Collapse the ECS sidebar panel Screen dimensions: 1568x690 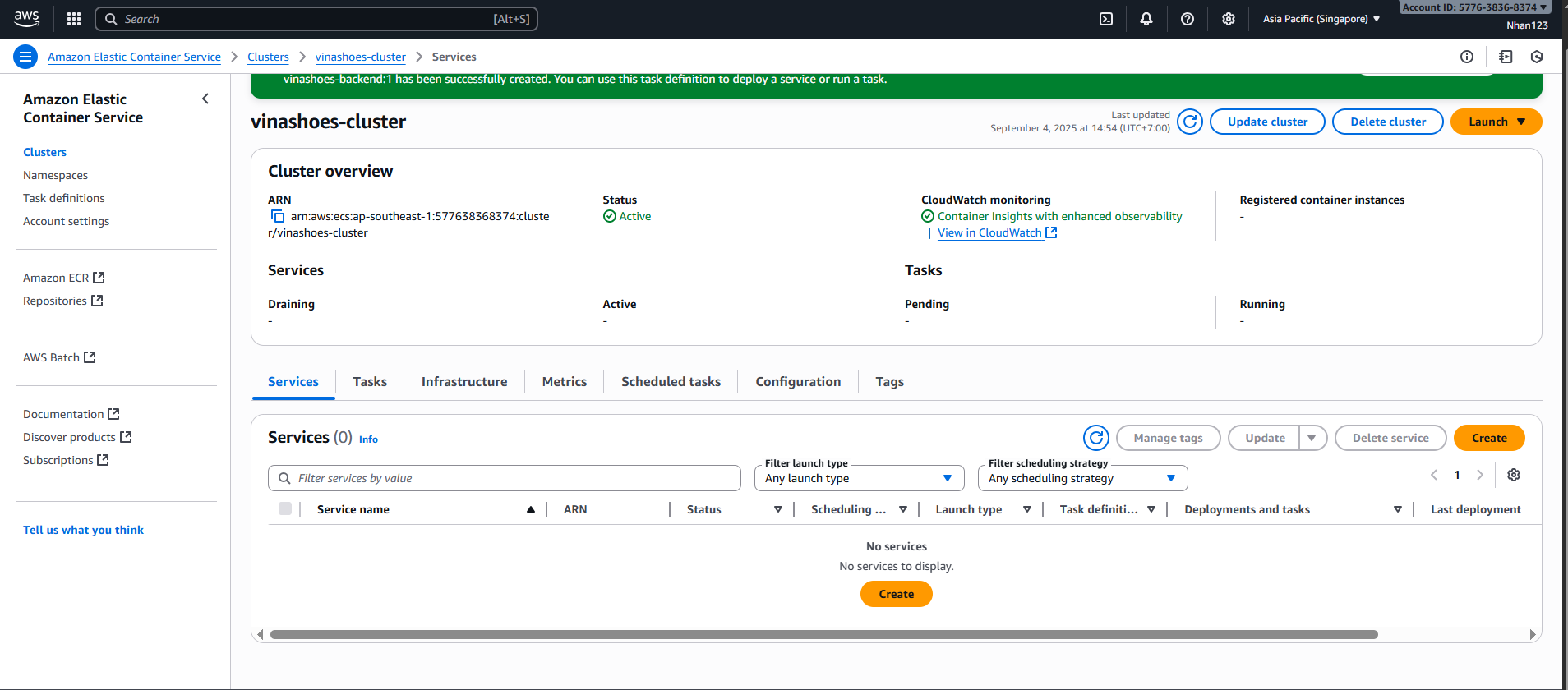click(205, 99)
